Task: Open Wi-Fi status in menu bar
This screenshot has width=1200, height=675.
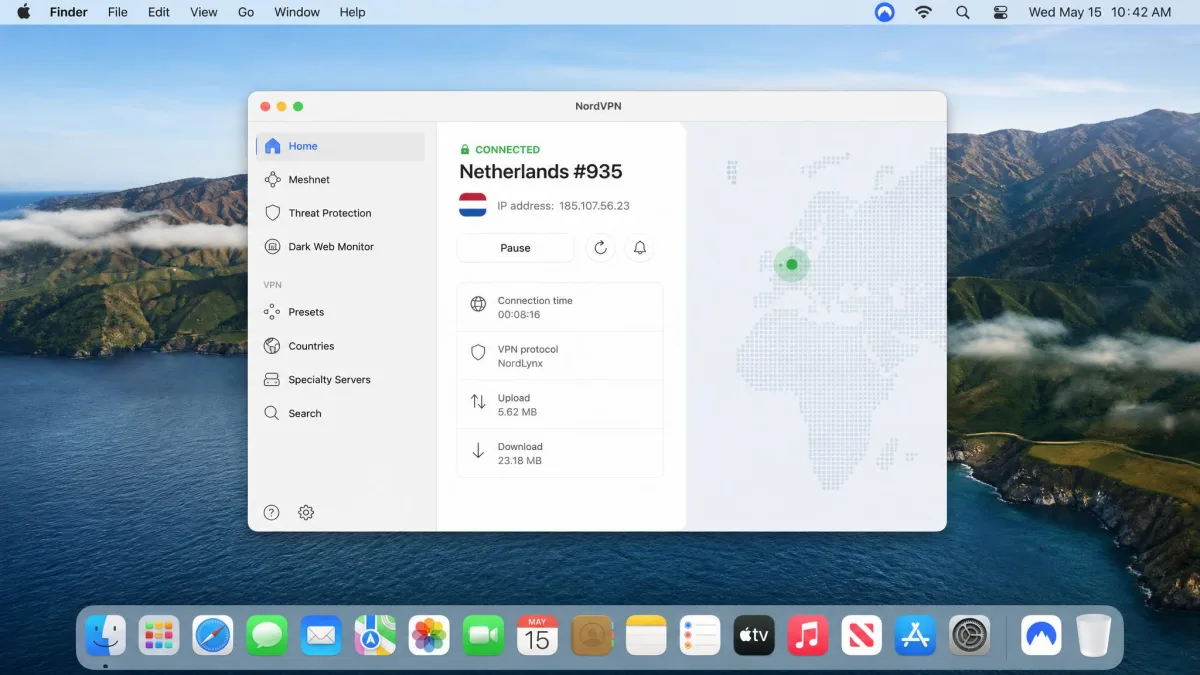Action: (x=923, y=12)
